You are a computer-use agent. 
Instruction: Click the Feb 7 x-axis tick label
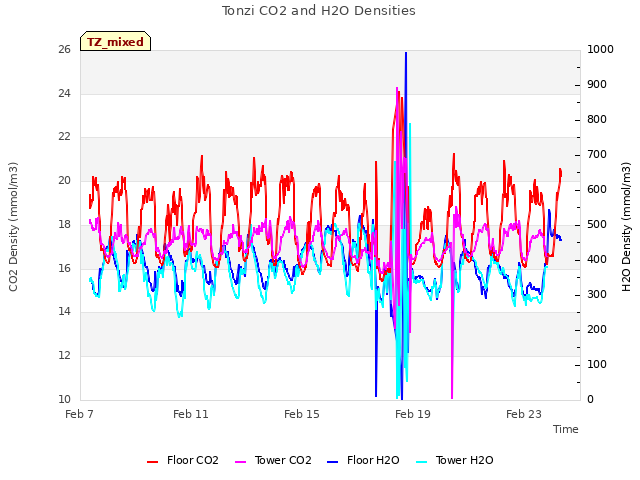point(80,414)
